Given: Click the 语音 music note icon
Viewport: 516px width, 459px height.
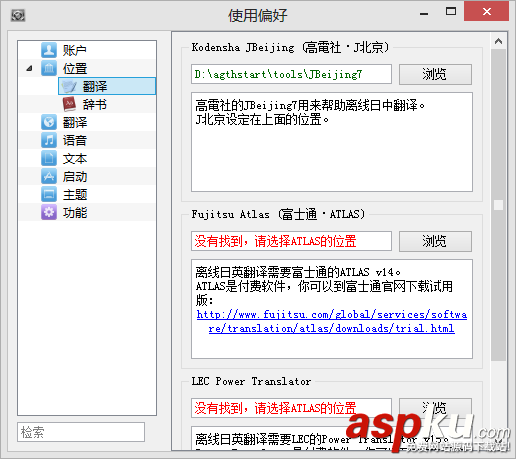Looking at the screenshot, I should tap(49, 140).
